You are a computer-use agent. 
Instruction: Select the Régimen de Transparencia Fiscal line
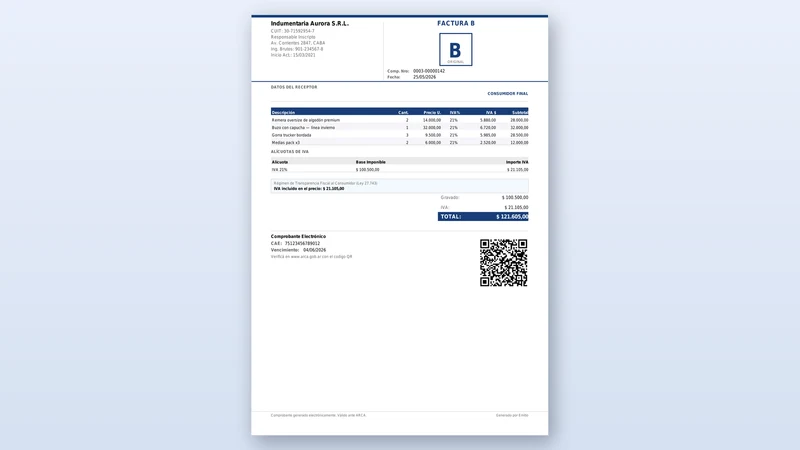[x=326, y=183]
